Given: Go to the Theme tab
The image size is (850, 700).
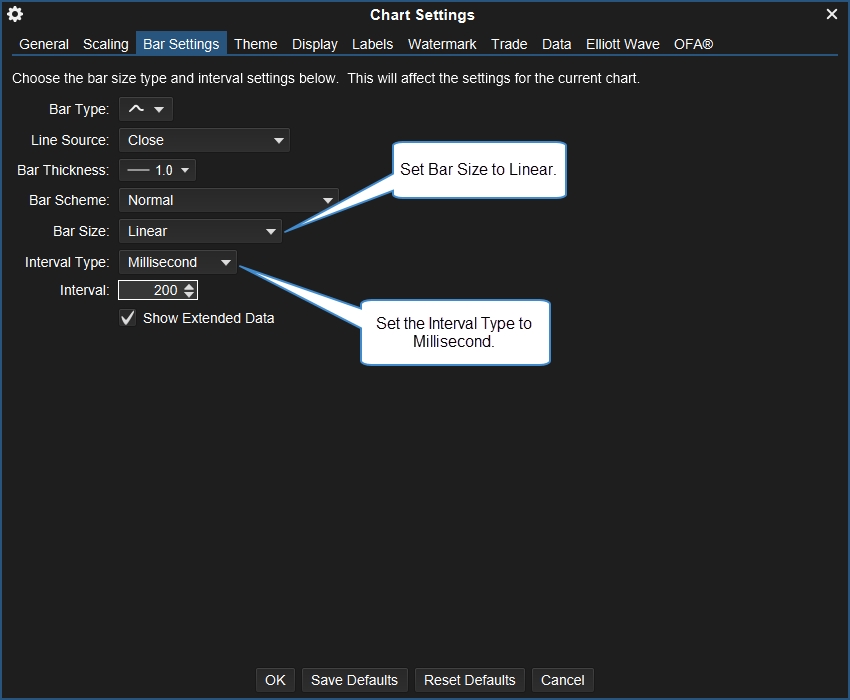Looking at the screenshot, I should coord(256,44).
